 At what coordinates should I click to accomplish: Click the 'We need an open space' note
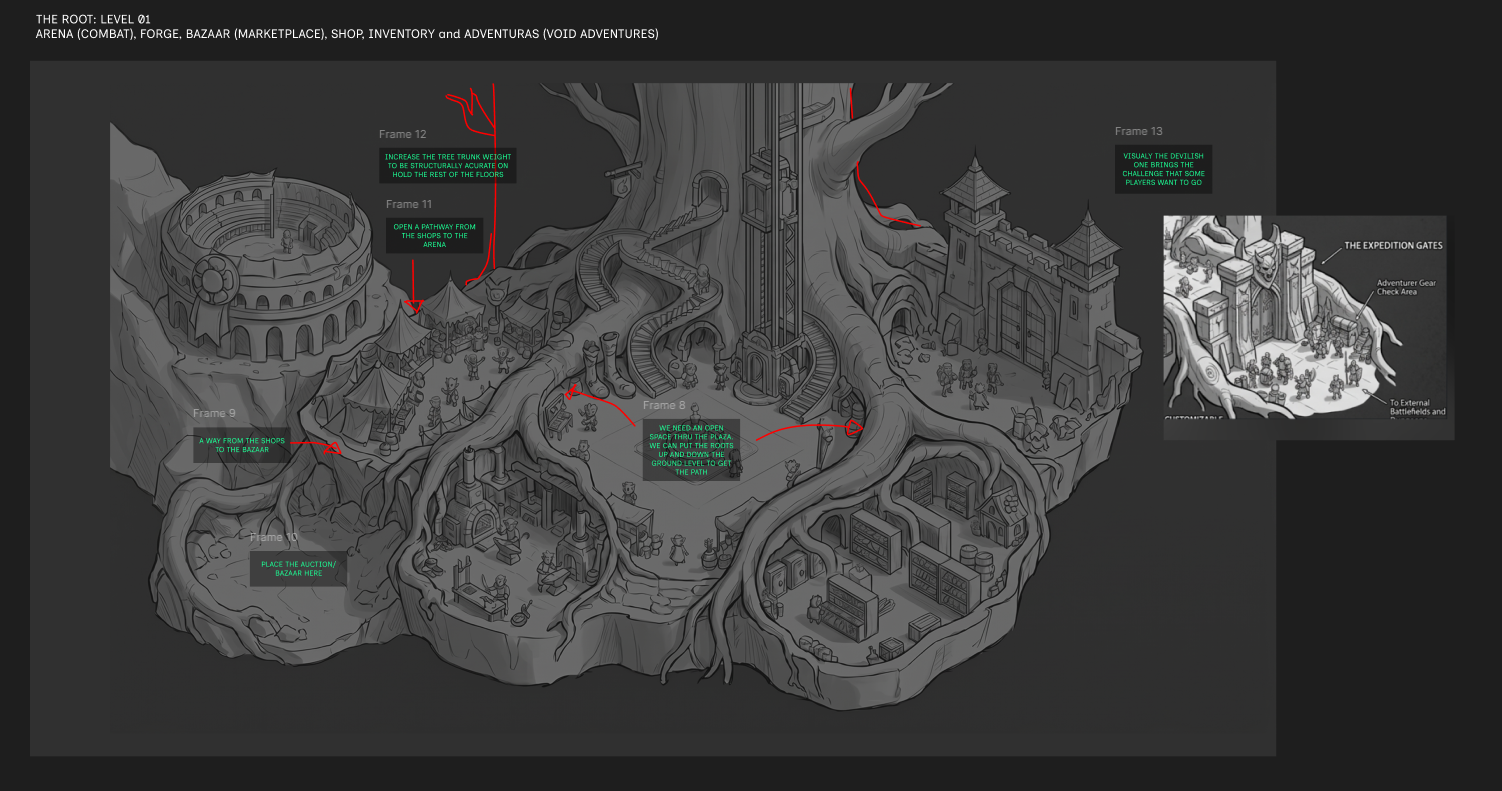click(691, 450)
